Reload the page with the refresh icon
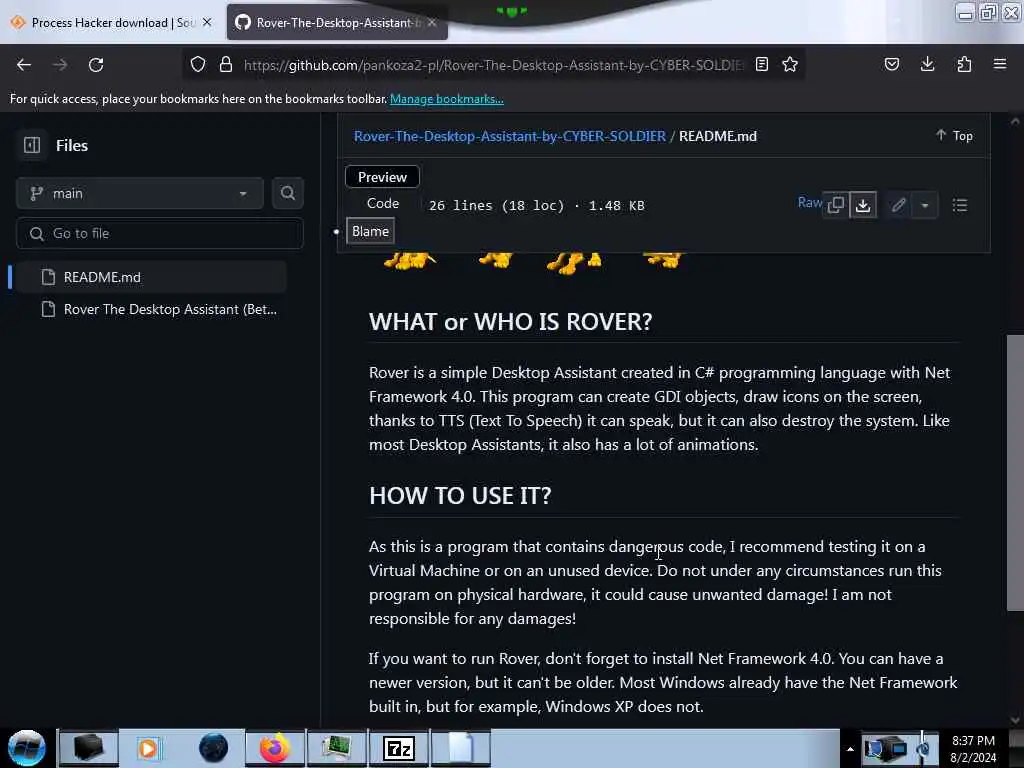Image resolution: width=1024 pixels, height=768 pixels. pos(96,65)
